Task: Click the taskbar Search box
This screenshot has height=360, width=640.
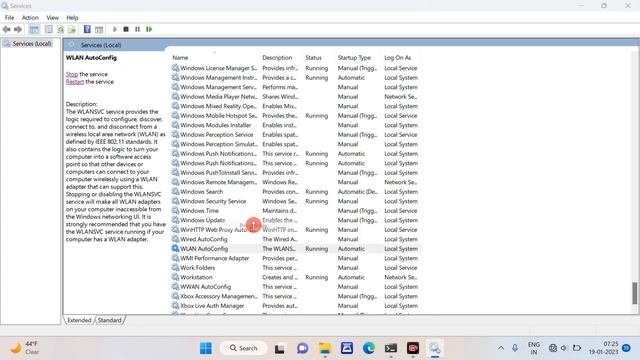Action: [x=244, y=348]
